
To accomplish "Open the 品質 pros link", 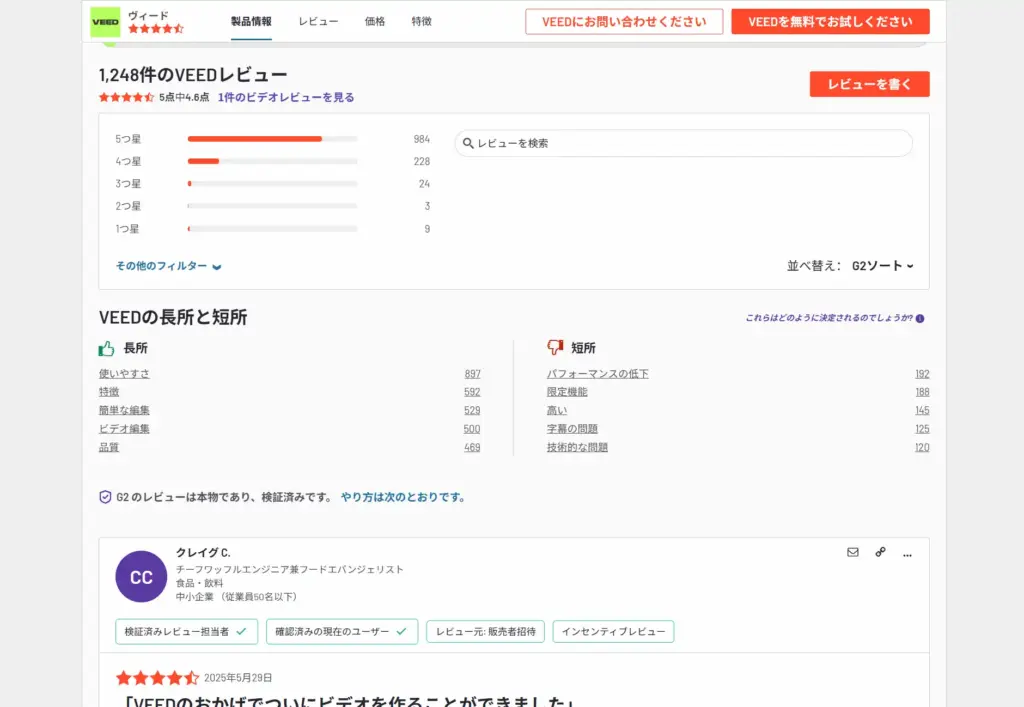I will click(x=109, y=447).
